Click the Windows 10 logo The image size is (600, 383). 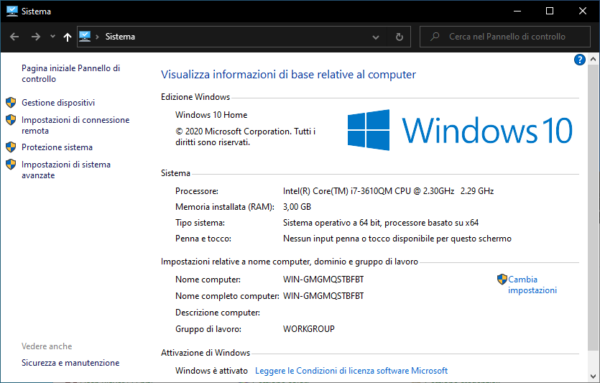460,130
